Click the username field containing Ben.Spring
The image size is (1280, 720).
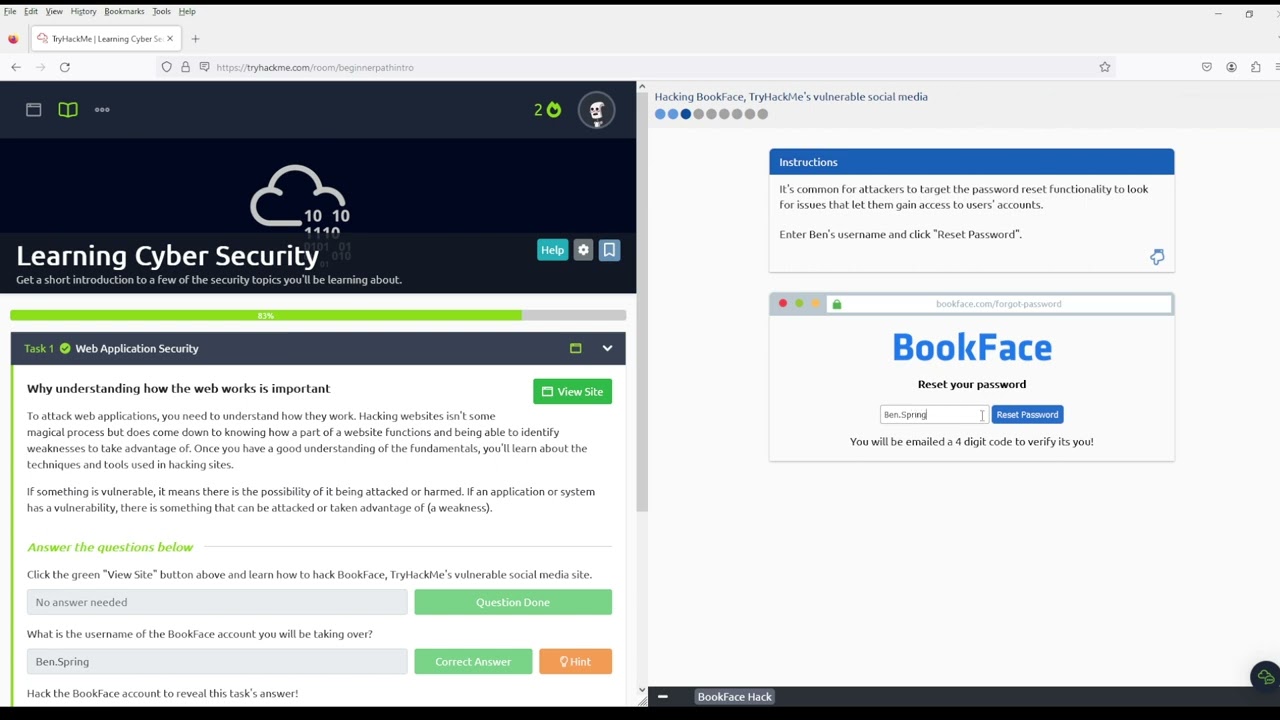point(934,415)
